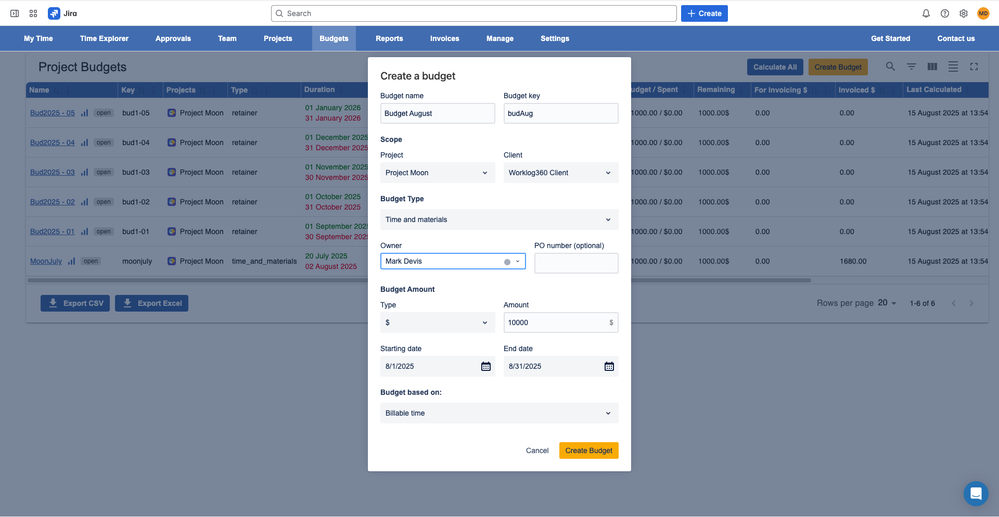Click Calculate All button
Screen dimensions: 999x517
775,67
